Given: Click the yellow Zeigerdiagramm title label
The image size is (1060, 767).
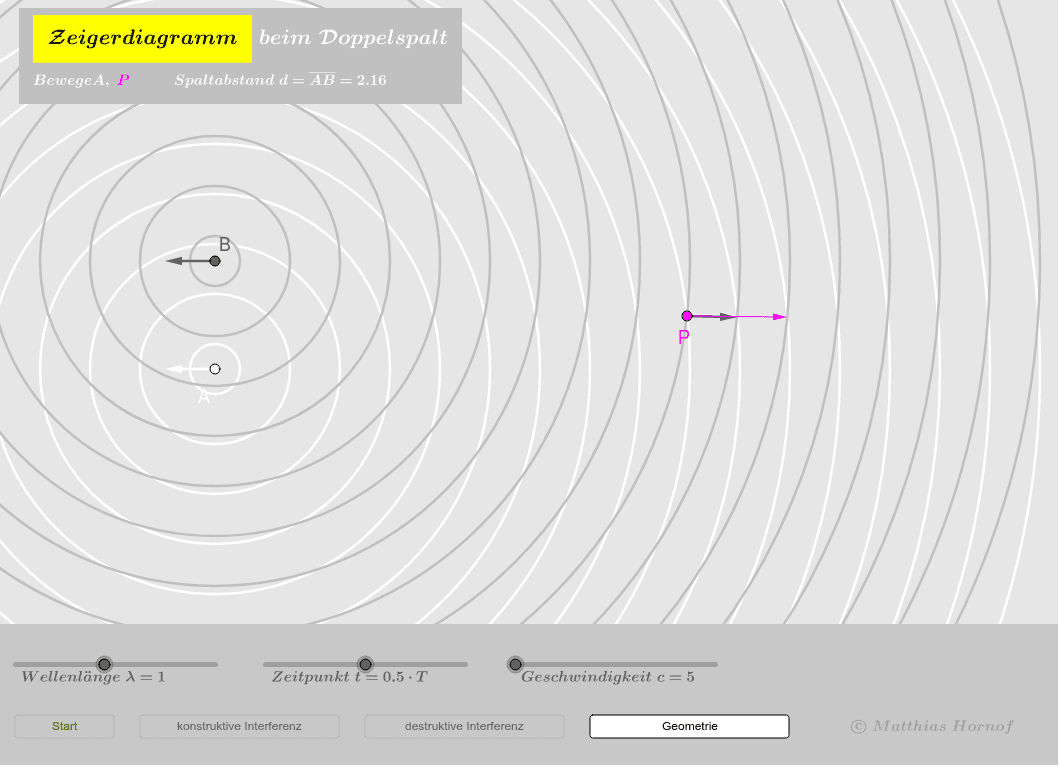Looking at the screenshot, I should tap(143, 39).
